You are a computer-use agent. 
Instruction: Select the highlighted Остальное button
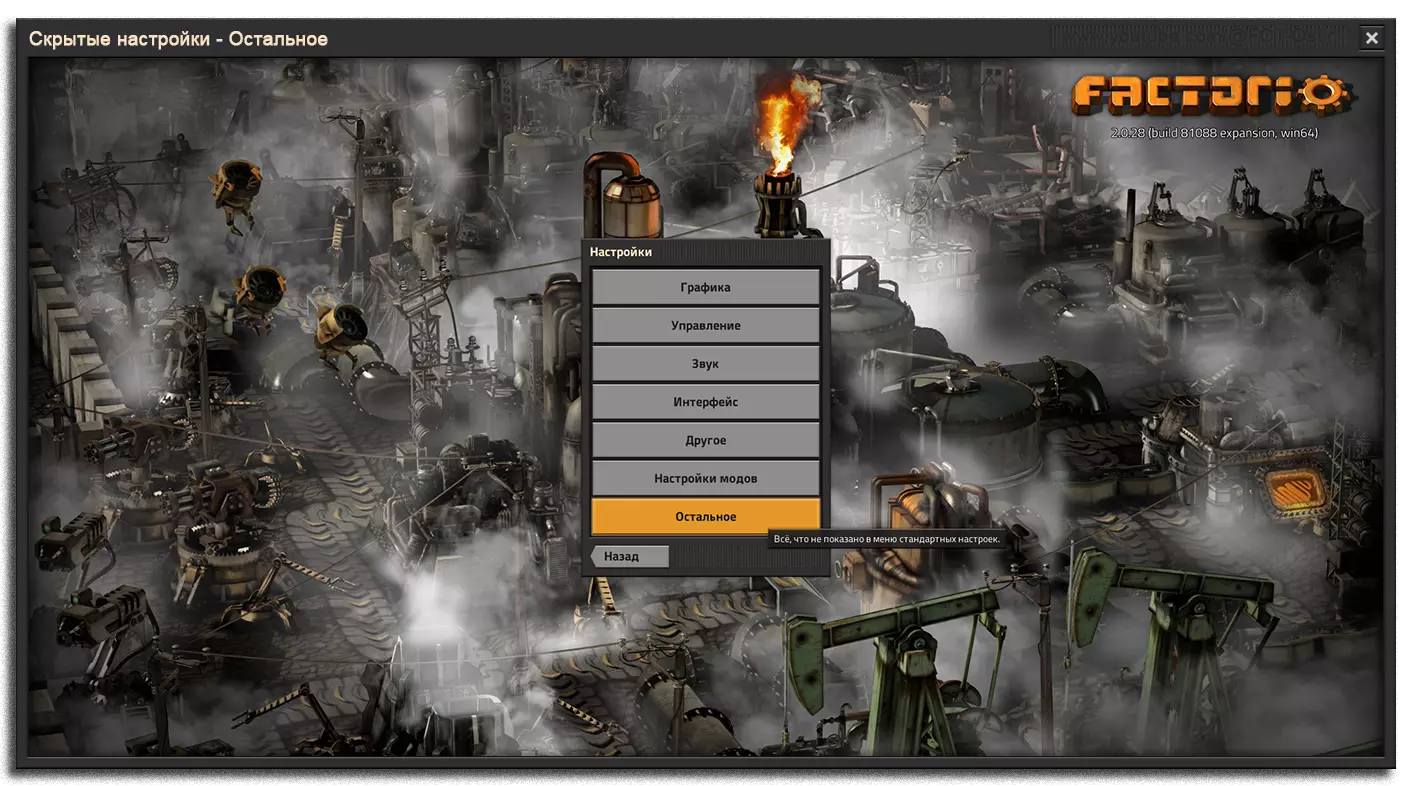click(x=705, y=516)
